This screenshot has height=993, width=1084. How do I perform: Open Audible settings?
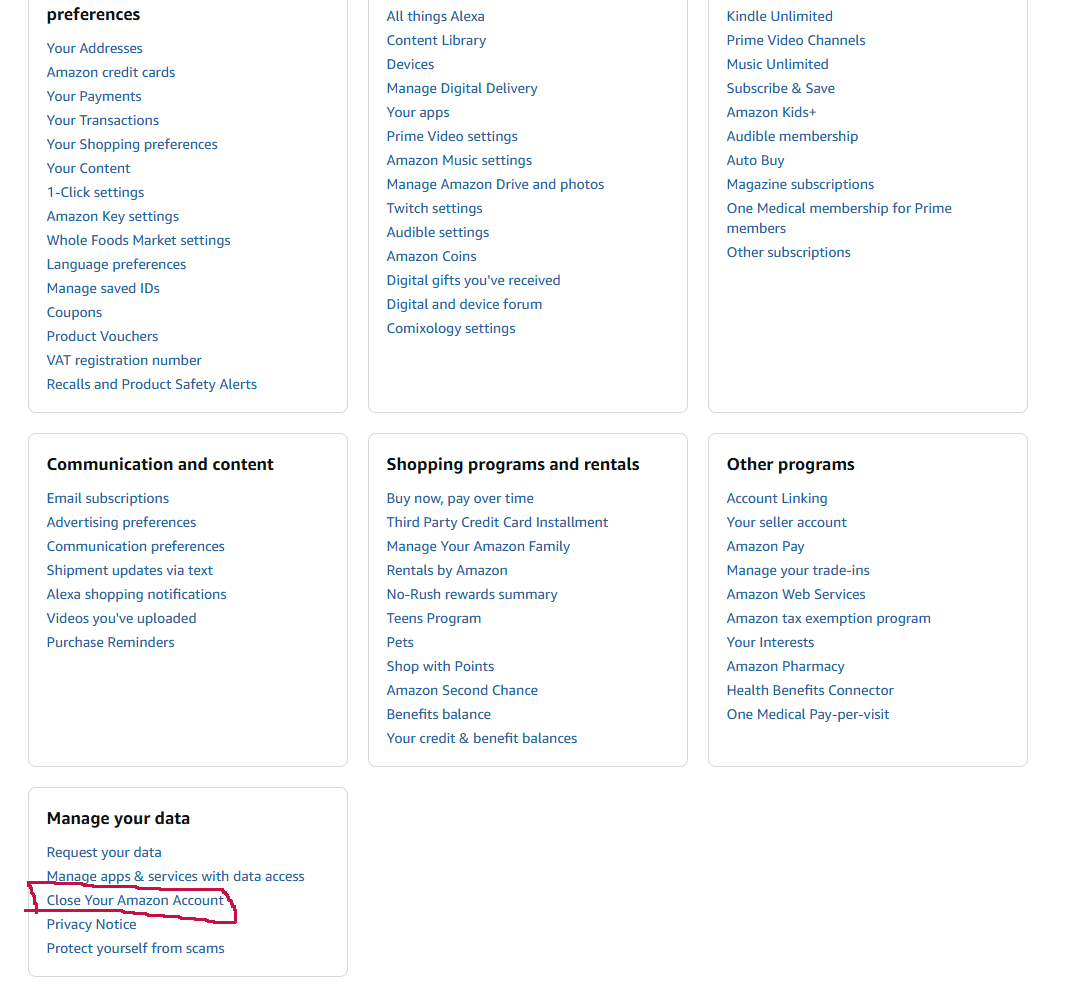tap(438, 232)
